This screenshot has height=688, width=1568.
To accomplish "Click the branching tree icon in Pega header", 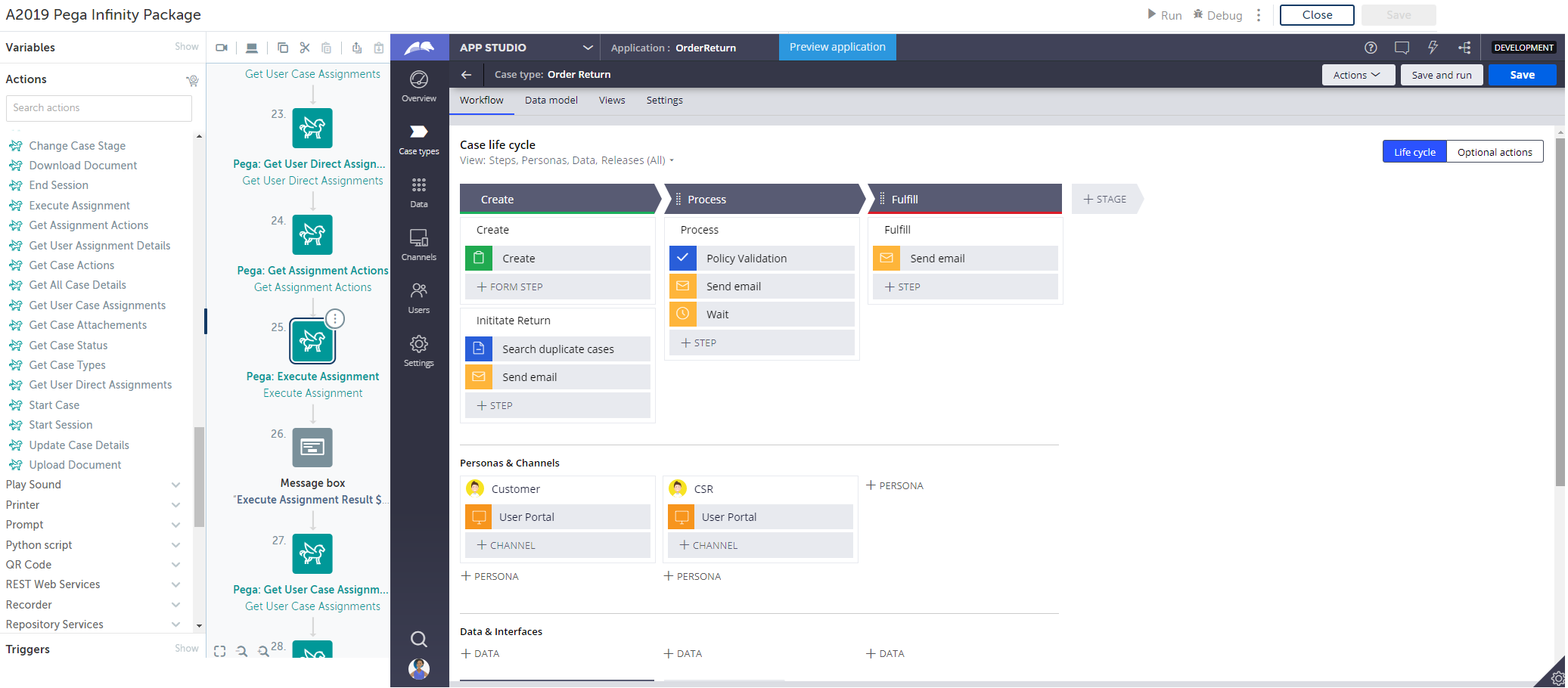I will pyautogui.click(x=1464, y=48).
